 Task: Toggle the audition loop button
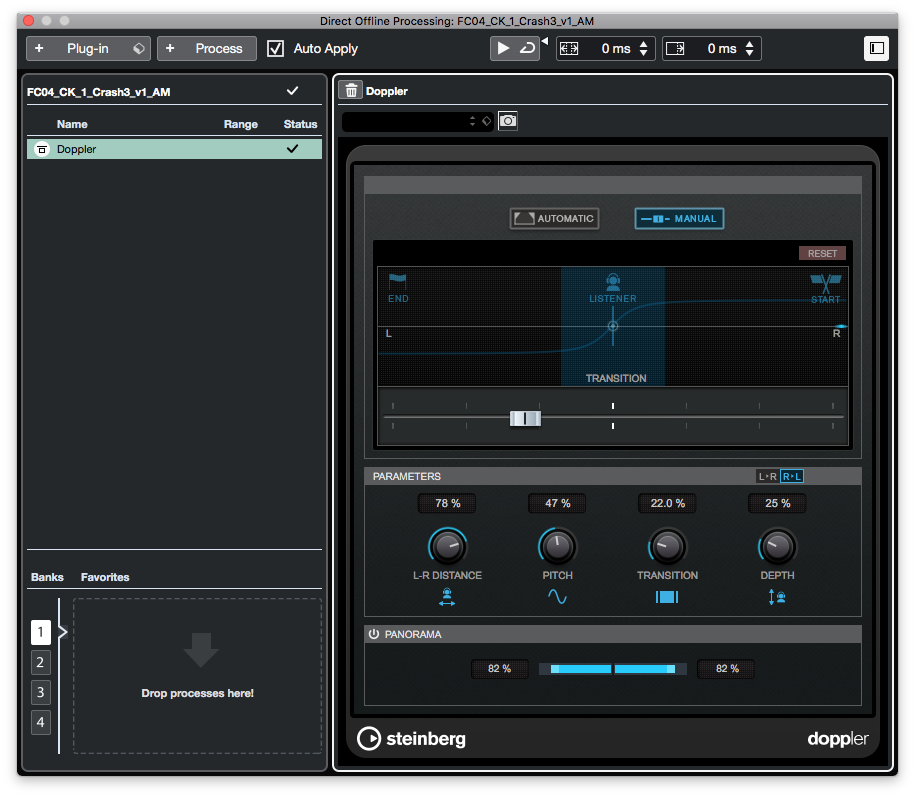(x=527, y=48)
